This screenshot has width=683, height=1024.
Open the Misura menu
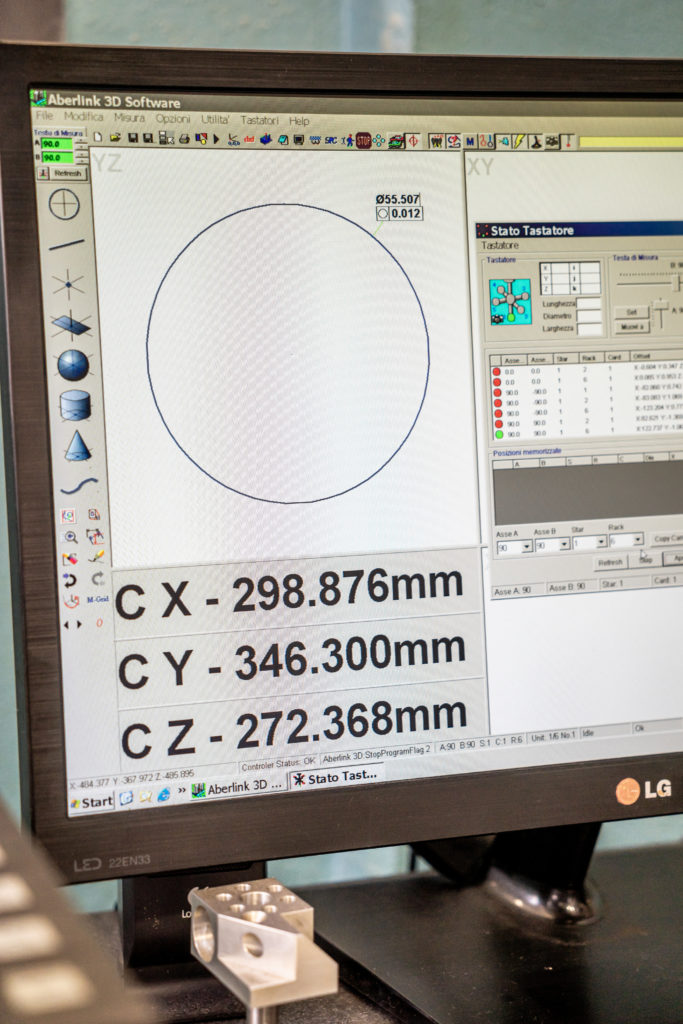point(129,118)
